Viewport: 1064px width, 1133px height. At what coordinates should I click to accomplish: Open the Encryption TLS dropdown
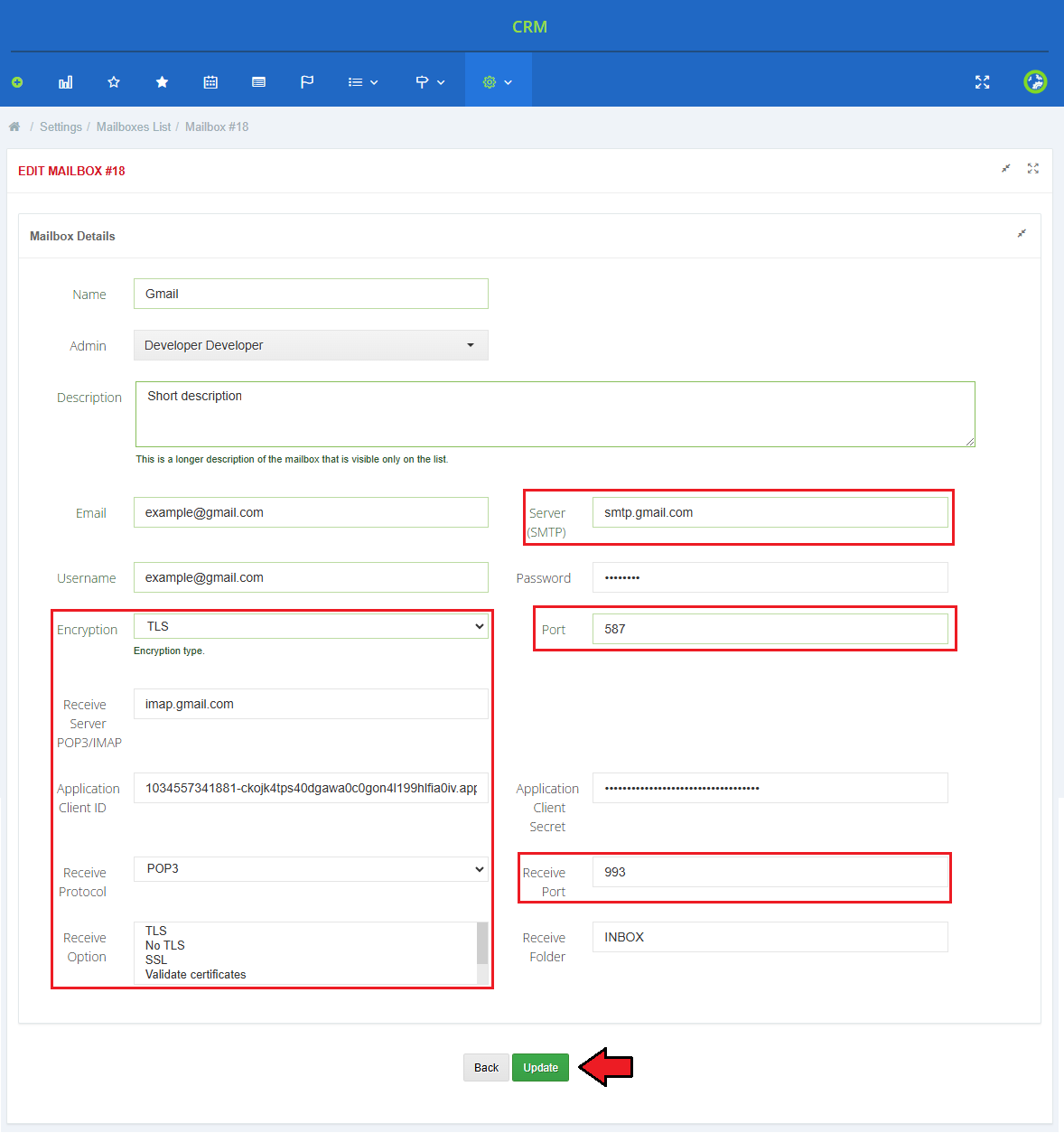click(x=311, y=626)
